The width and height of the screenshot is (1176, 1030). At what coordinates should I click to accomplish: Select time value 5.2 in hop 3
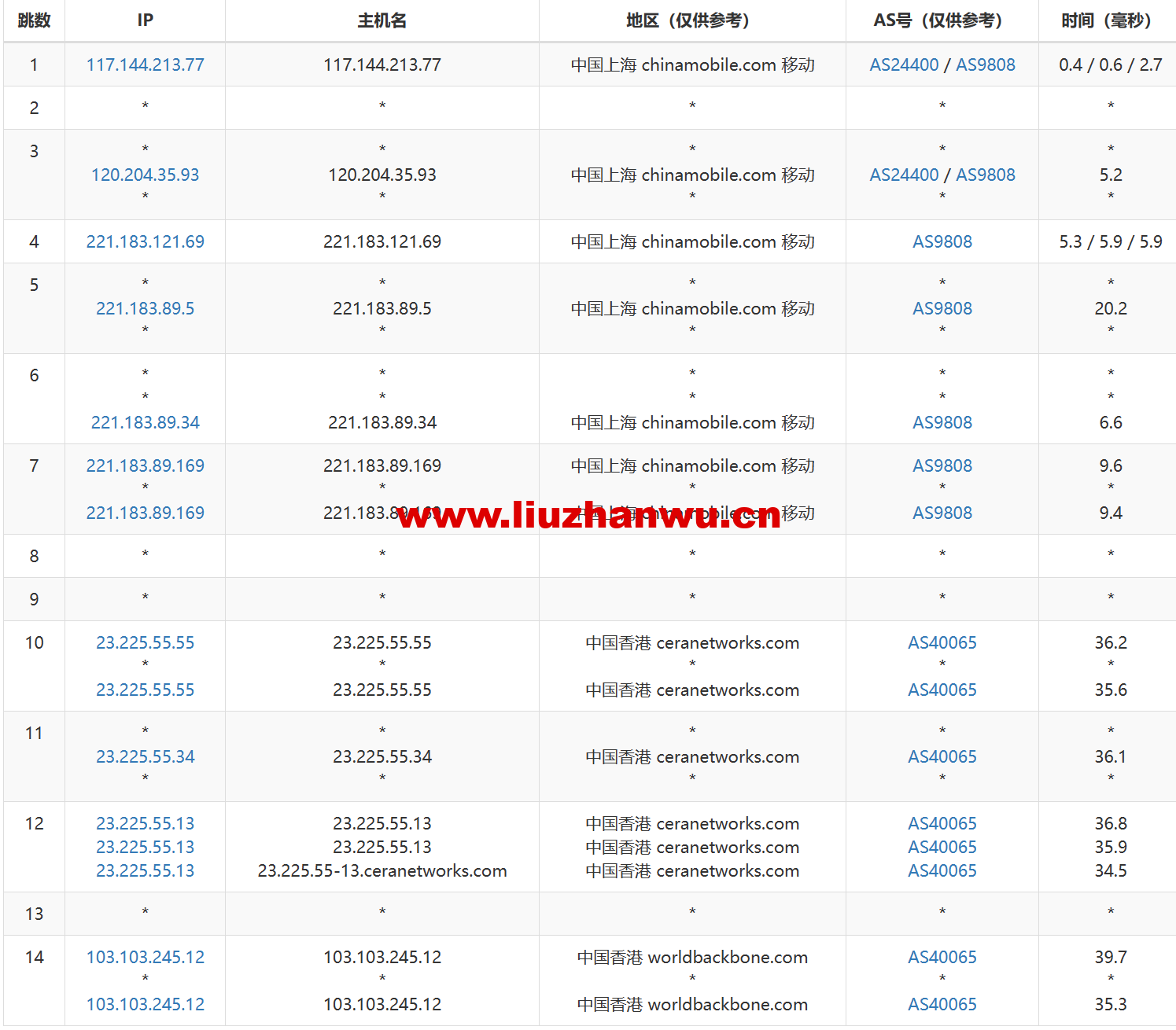[x=1111, y=175]
